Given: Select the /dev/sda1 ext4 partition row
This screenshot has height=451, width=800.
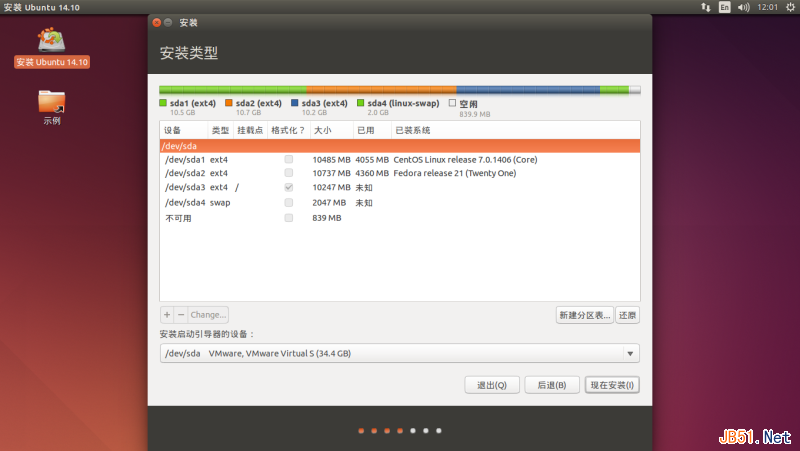Looking at the screenshot, I should pyautogui.click(x=399, y=160).
